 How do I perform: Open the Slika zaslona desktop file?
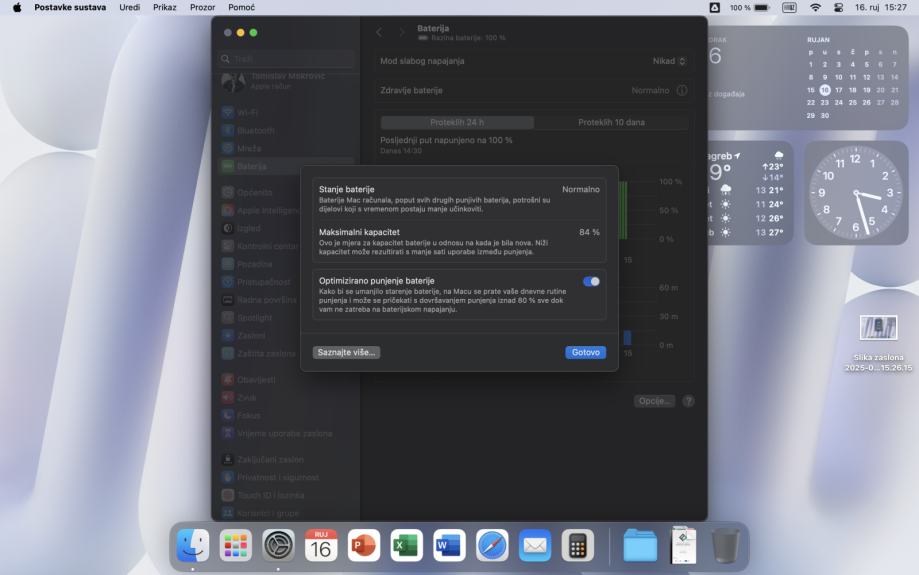click(878, 342)
